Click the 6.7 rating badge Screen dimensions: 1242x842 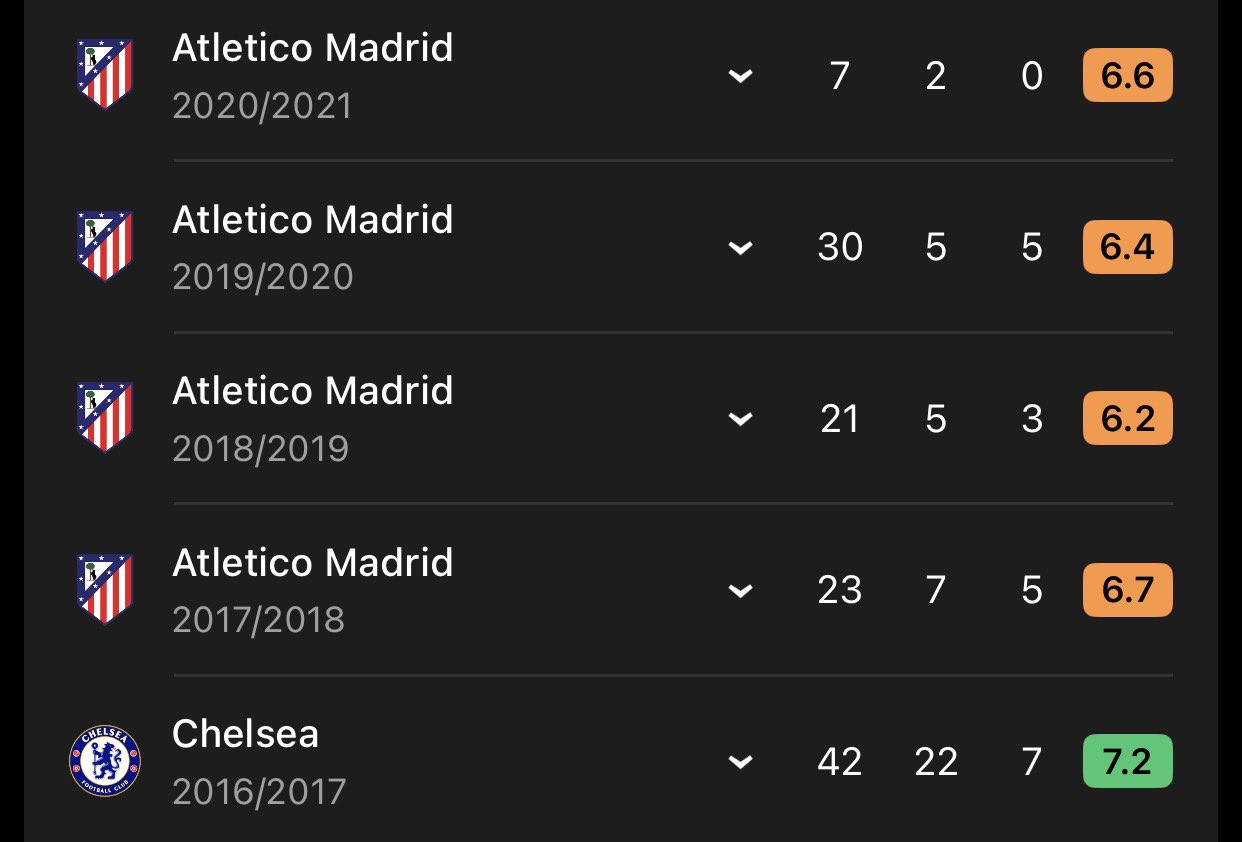[x=1127, y=591]
